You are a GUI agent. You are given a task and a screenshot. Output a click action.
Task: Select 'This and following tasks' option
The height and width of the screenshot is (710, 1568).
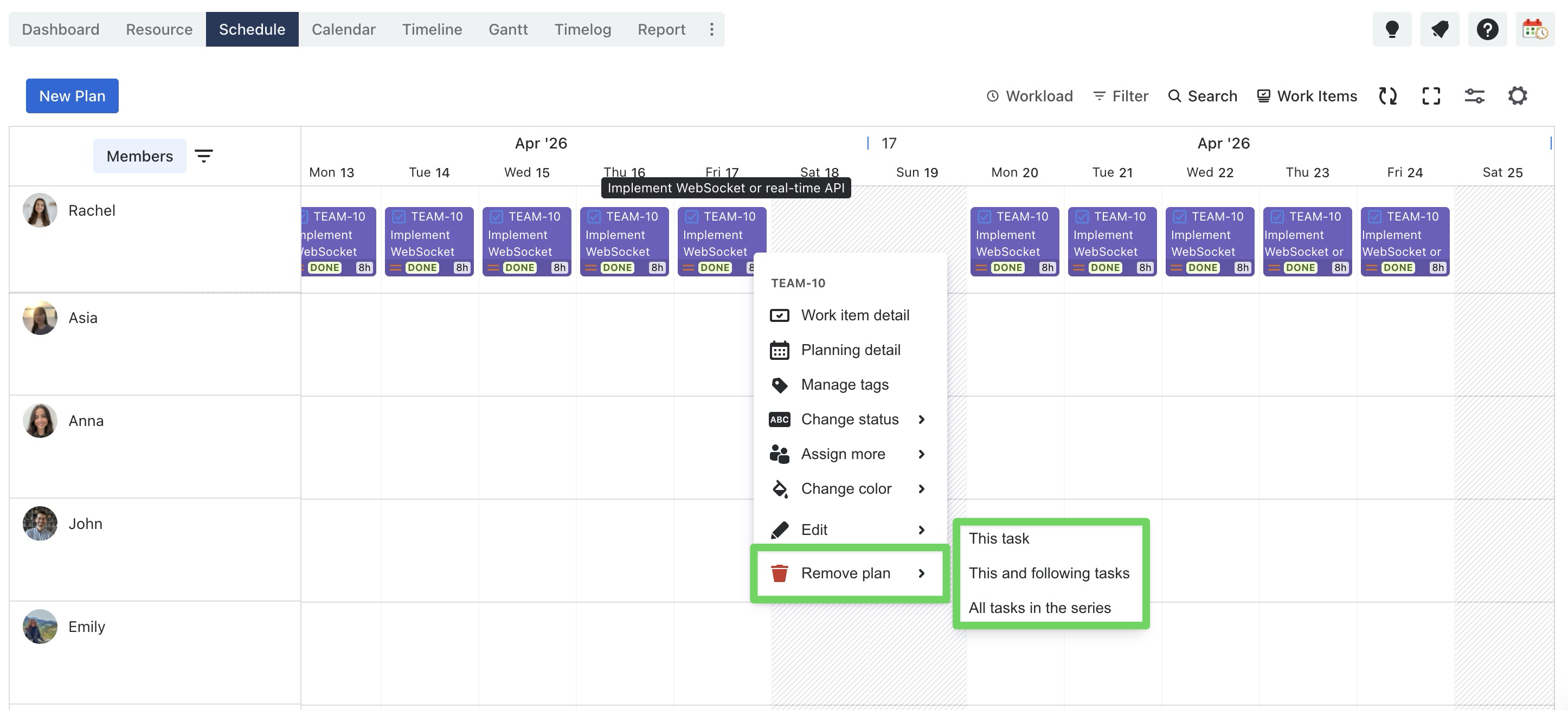1048,573
